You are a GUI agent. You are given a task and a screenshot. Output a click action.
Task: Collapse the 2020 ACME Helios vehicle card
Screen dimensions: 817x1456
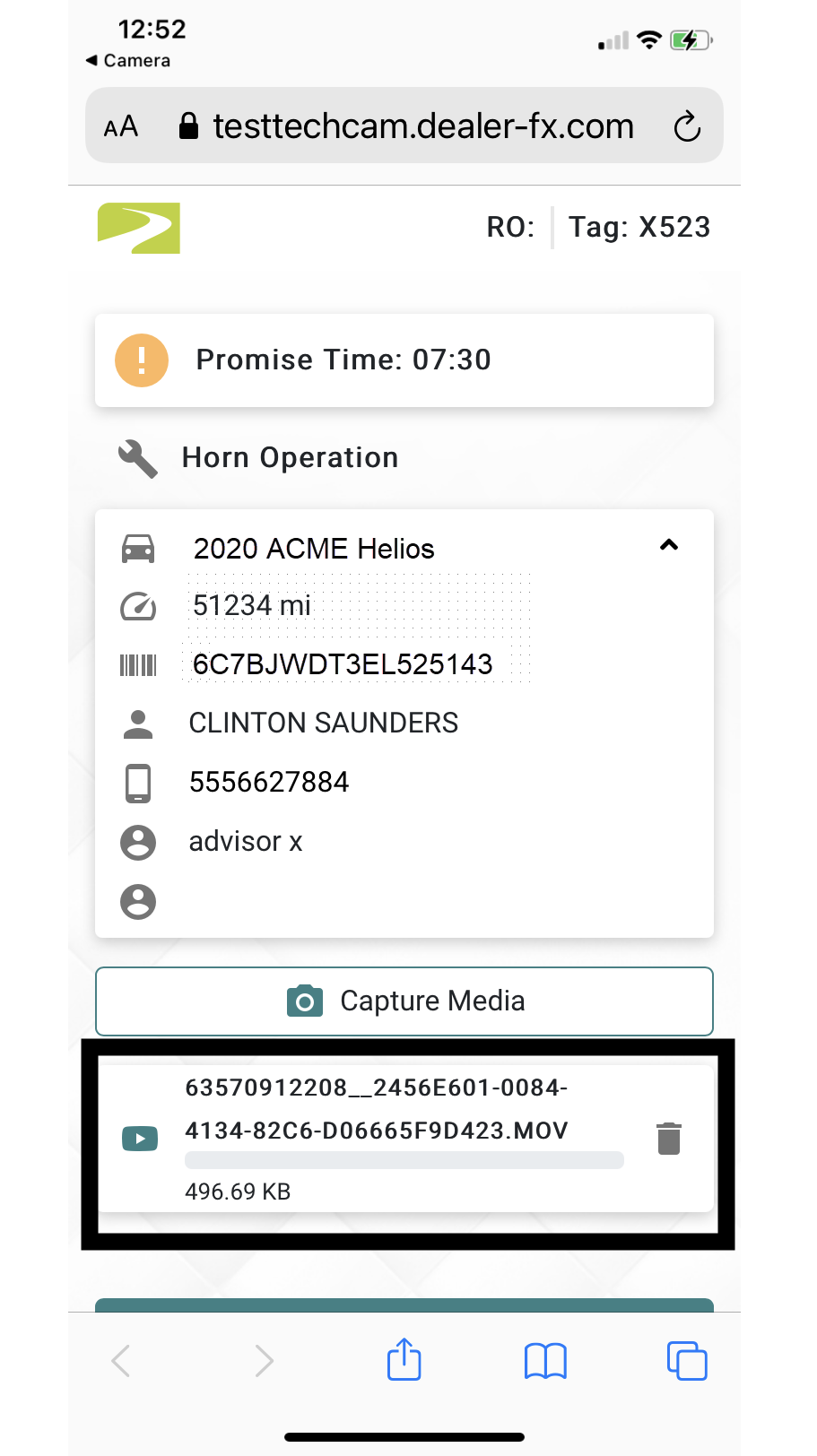click(x=669, y=545)
